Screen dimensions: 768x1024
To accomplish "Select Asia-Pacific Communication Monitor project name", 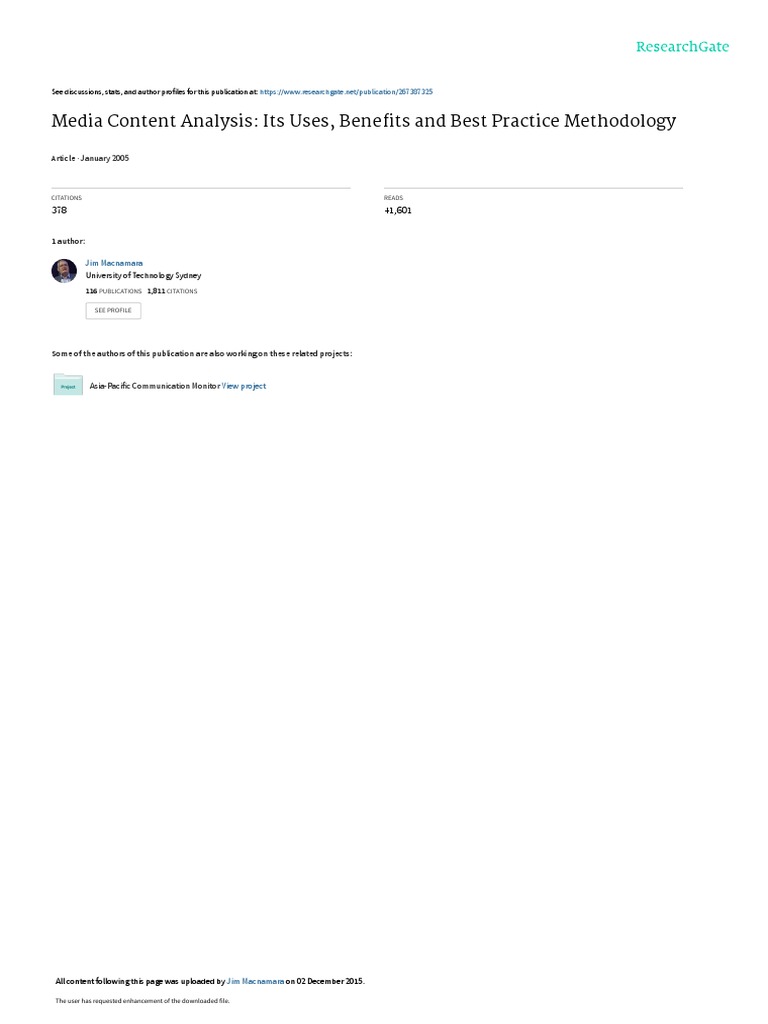I will 155,386.
